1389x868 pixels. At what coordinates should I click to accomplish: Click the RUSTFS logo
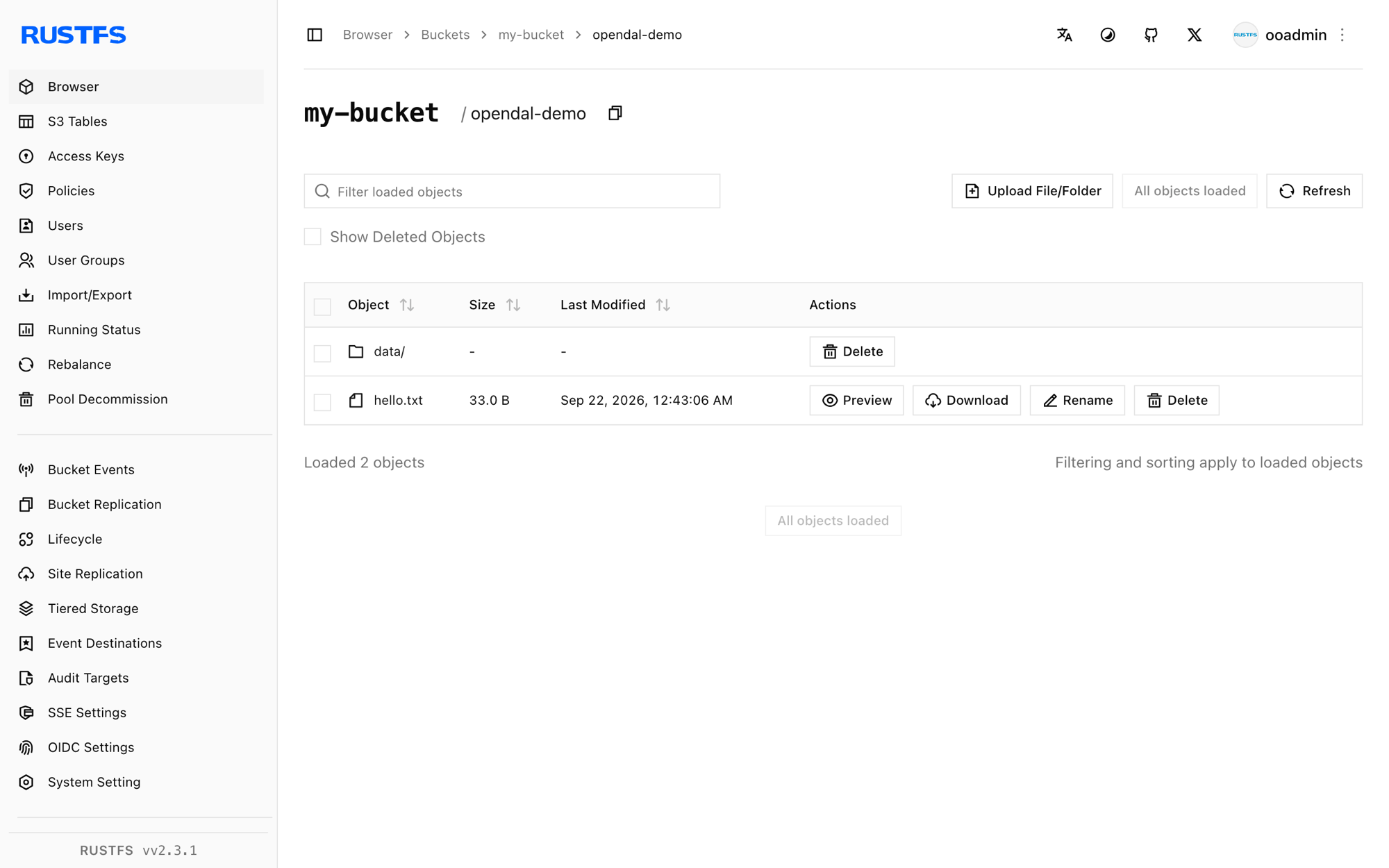click(73, 35)
